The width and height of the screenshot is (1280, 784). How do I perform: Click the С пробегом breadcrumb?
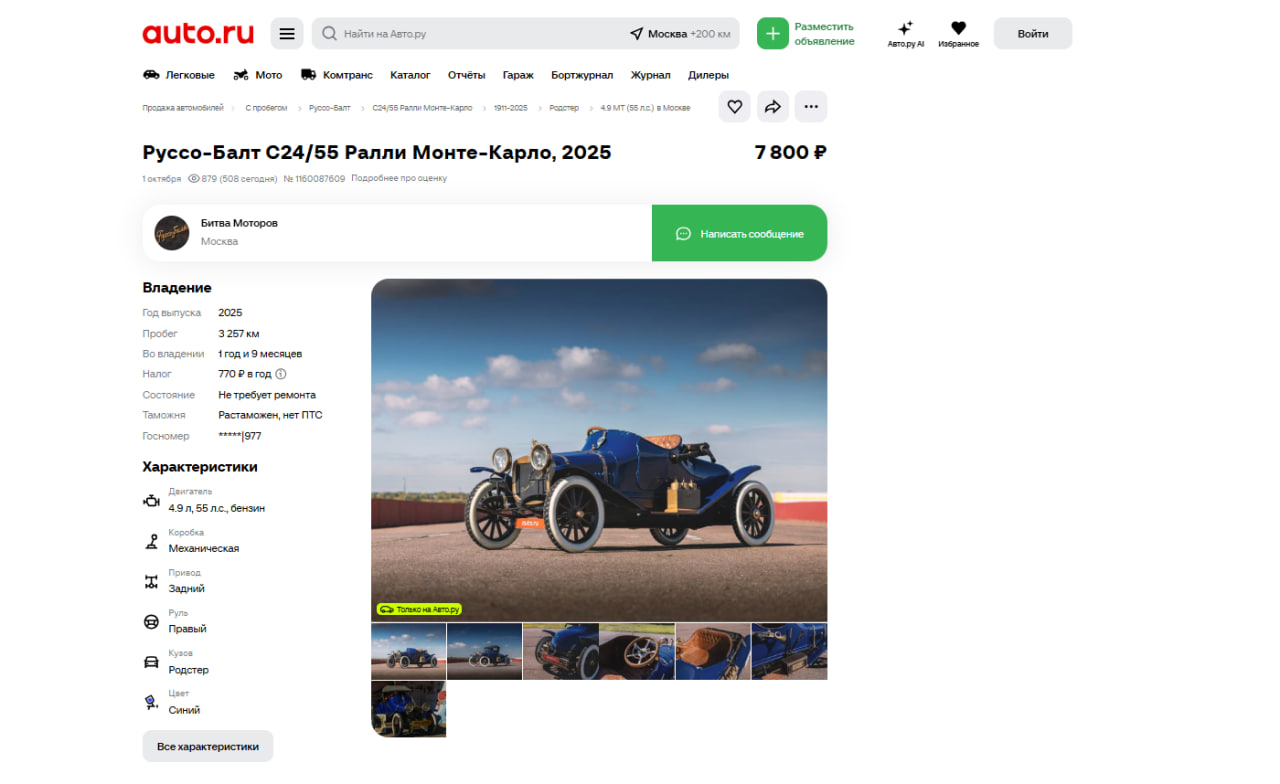click(x=266, y=108)
